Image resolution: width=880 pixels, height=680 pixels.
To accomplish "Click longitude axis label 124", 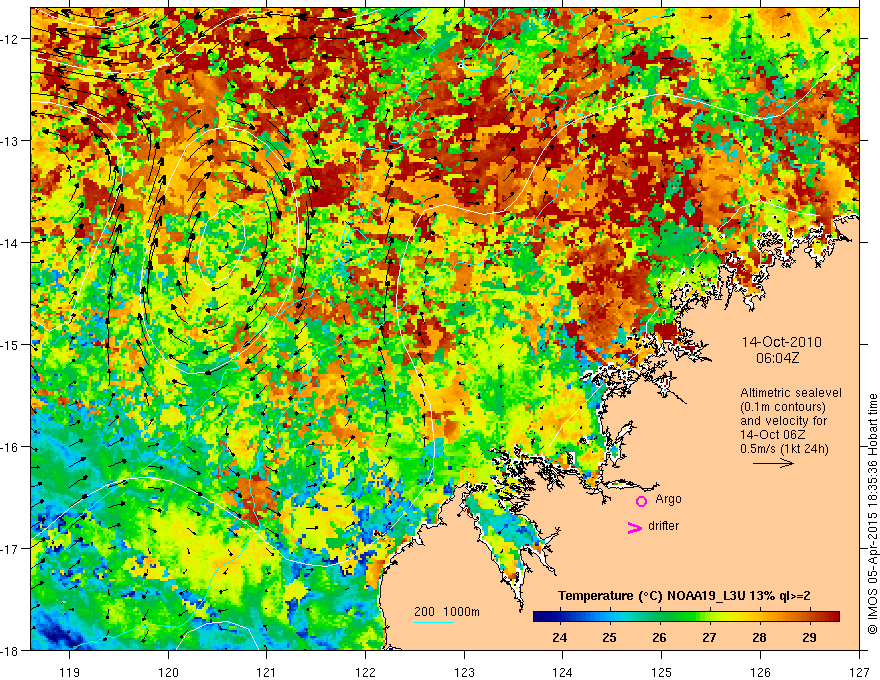I will tap(563, 672).
